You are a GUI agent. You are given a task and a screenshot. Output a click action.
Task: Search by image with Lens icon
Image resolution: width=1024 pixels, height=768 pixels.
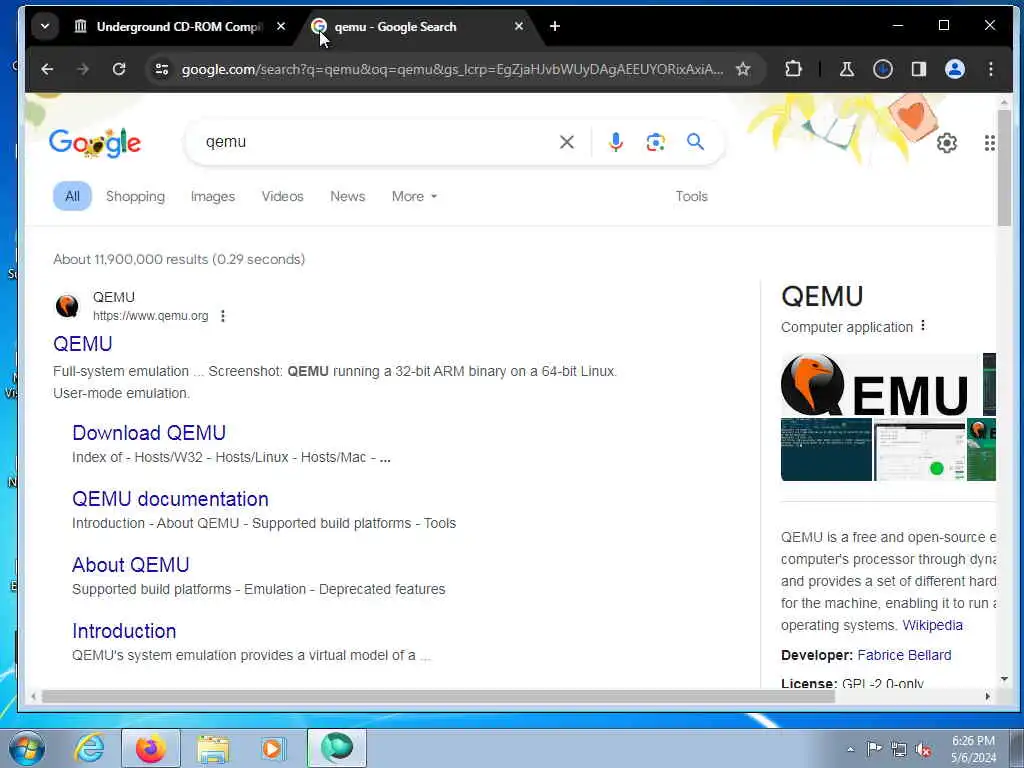656,142
